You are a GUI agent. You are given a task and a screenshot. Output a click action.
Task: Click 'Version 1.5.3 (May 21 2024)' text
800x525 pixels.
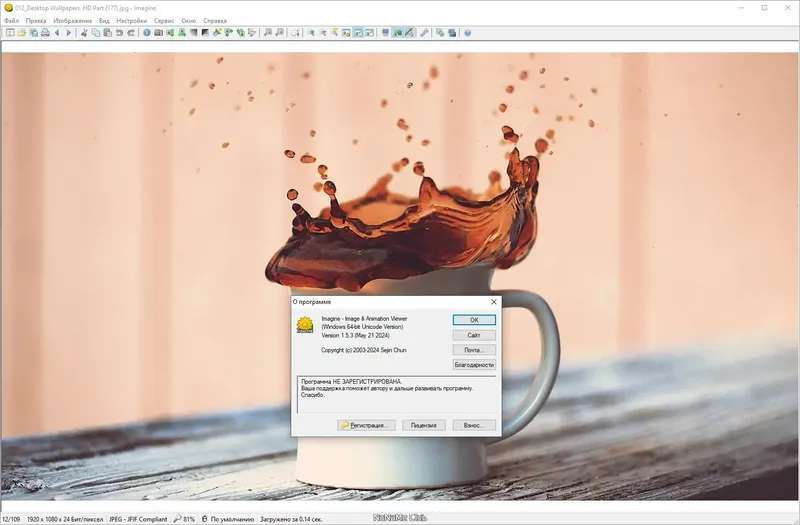coord(356,335)
